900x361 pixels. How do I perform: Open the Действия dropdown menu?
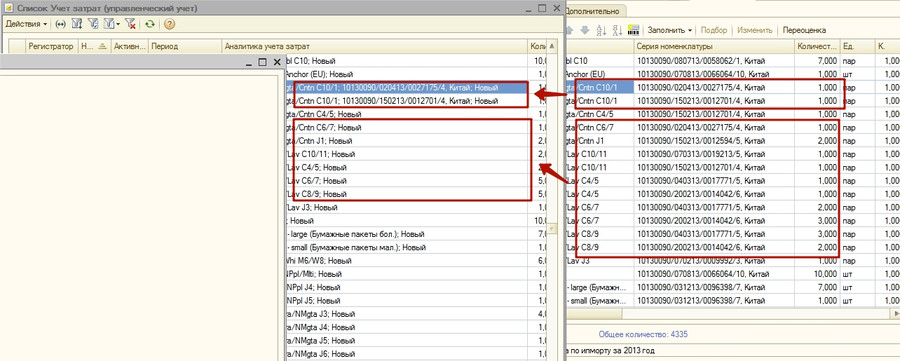click(x=26, y=24)
